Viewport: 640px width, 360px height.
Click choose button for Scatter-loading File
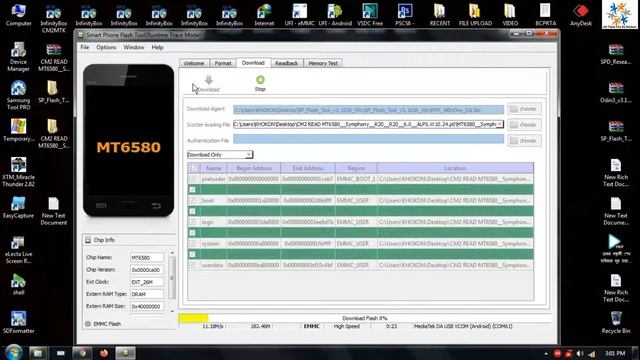[524, 124]
